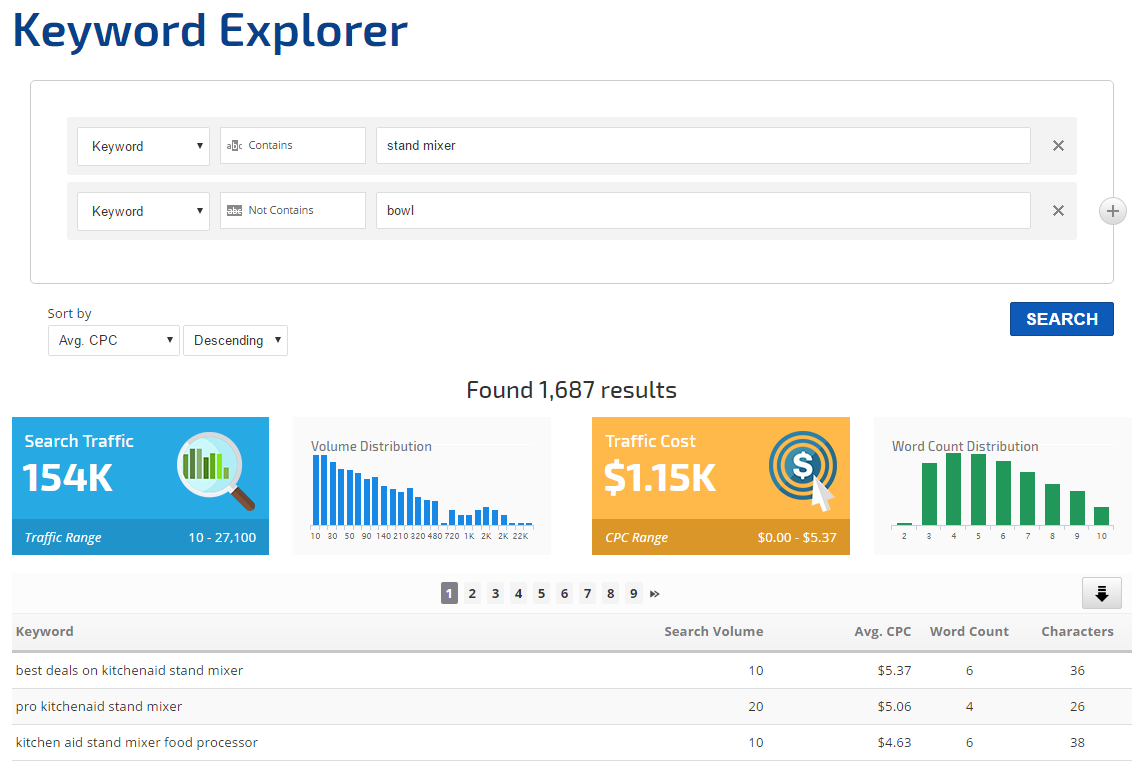1137x761 pixels.
Task: Open the 'Not Contains' condition selector
Action: pyautogui.click(x=292, y=211)
